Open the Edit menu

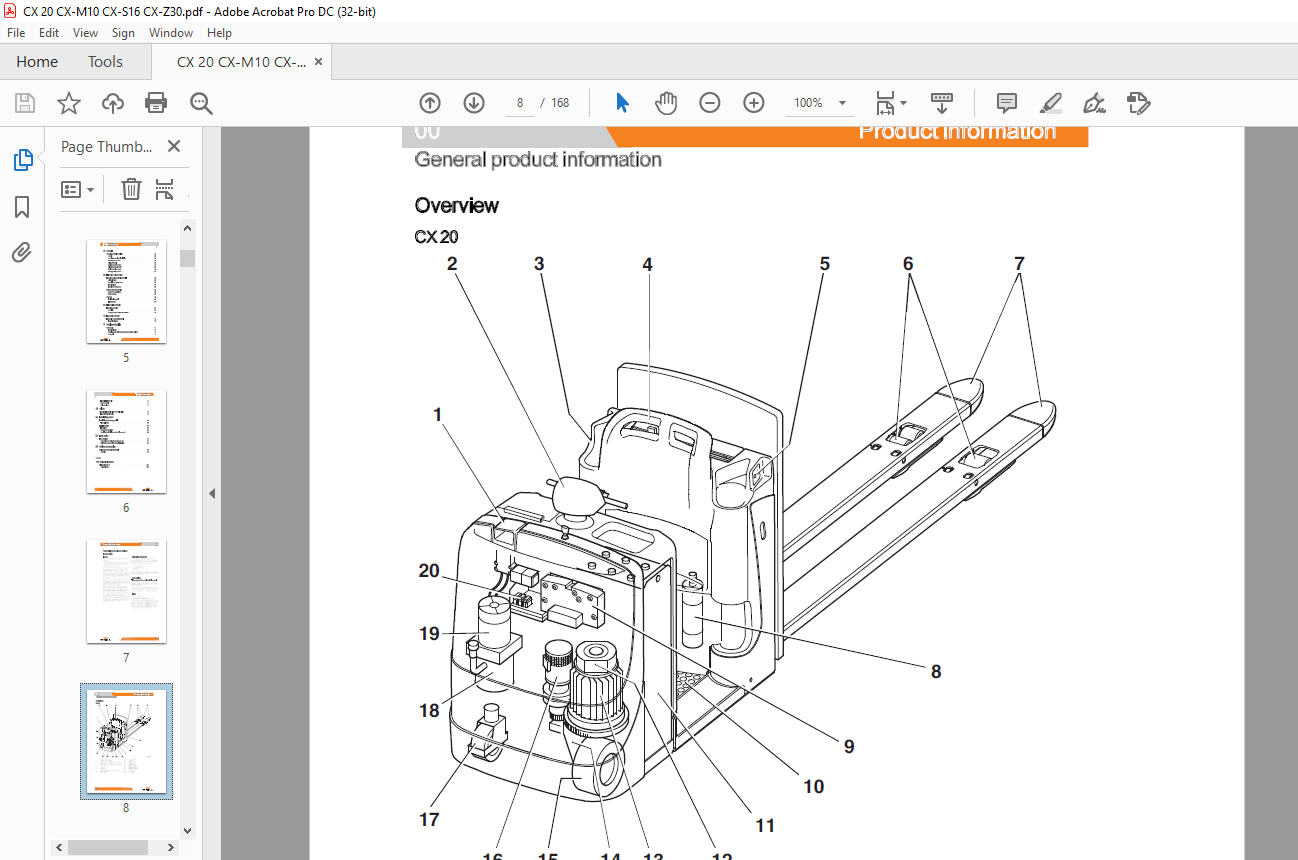(x=49, y=33)
